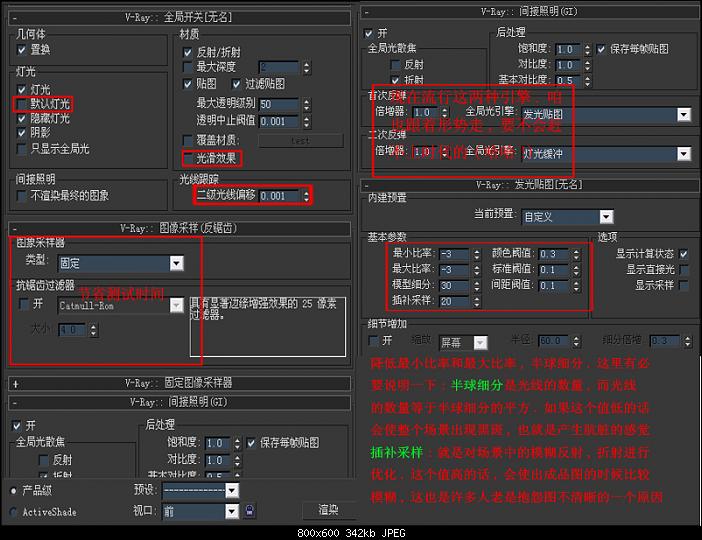
Task: Toggle the 过滤贴图 checkbox
Action: [x=236, y=84]
